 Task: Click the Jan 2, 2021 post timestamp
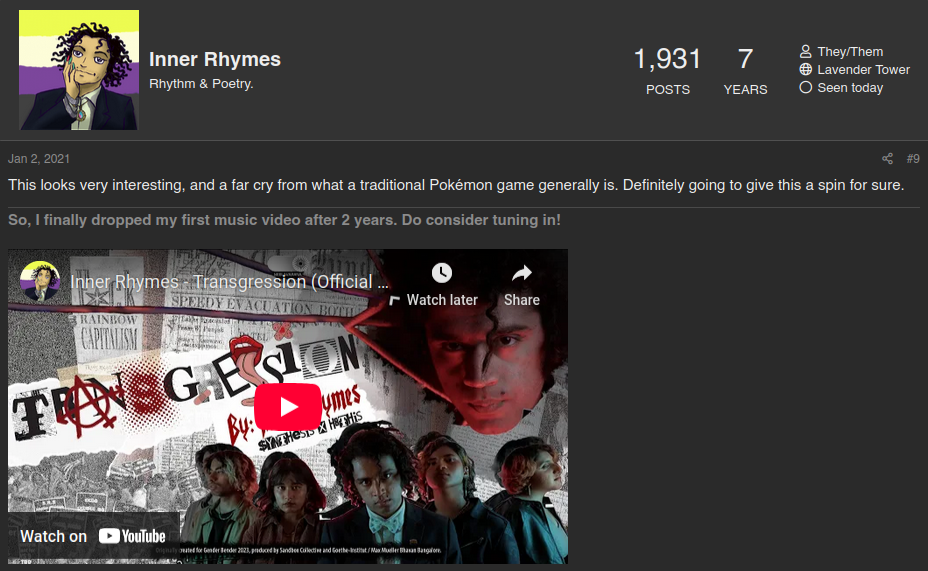click(x=39, y=159)
